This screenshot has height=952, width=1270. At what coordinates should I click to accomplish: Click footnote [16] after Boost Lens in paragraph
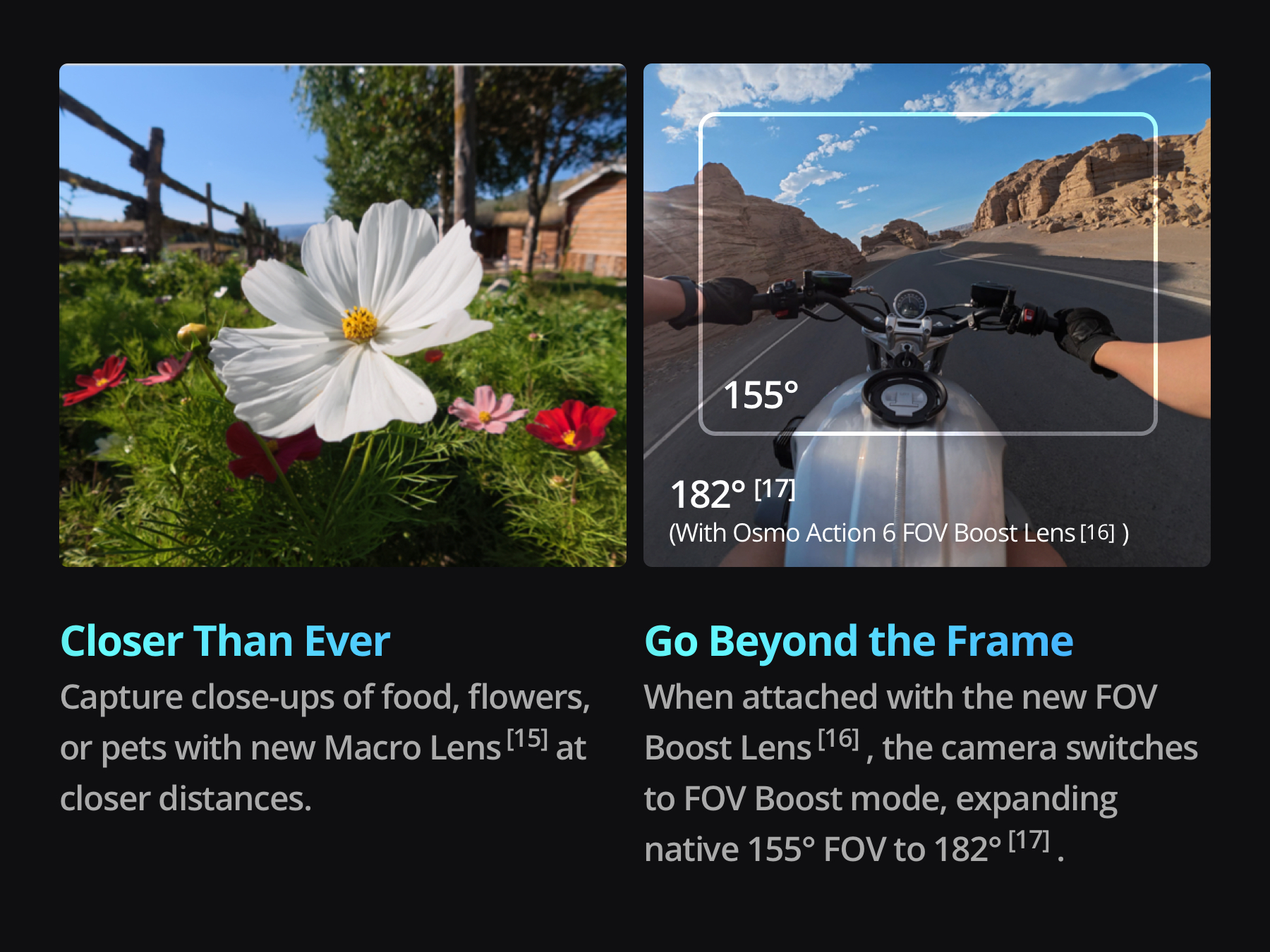(838, 739)
